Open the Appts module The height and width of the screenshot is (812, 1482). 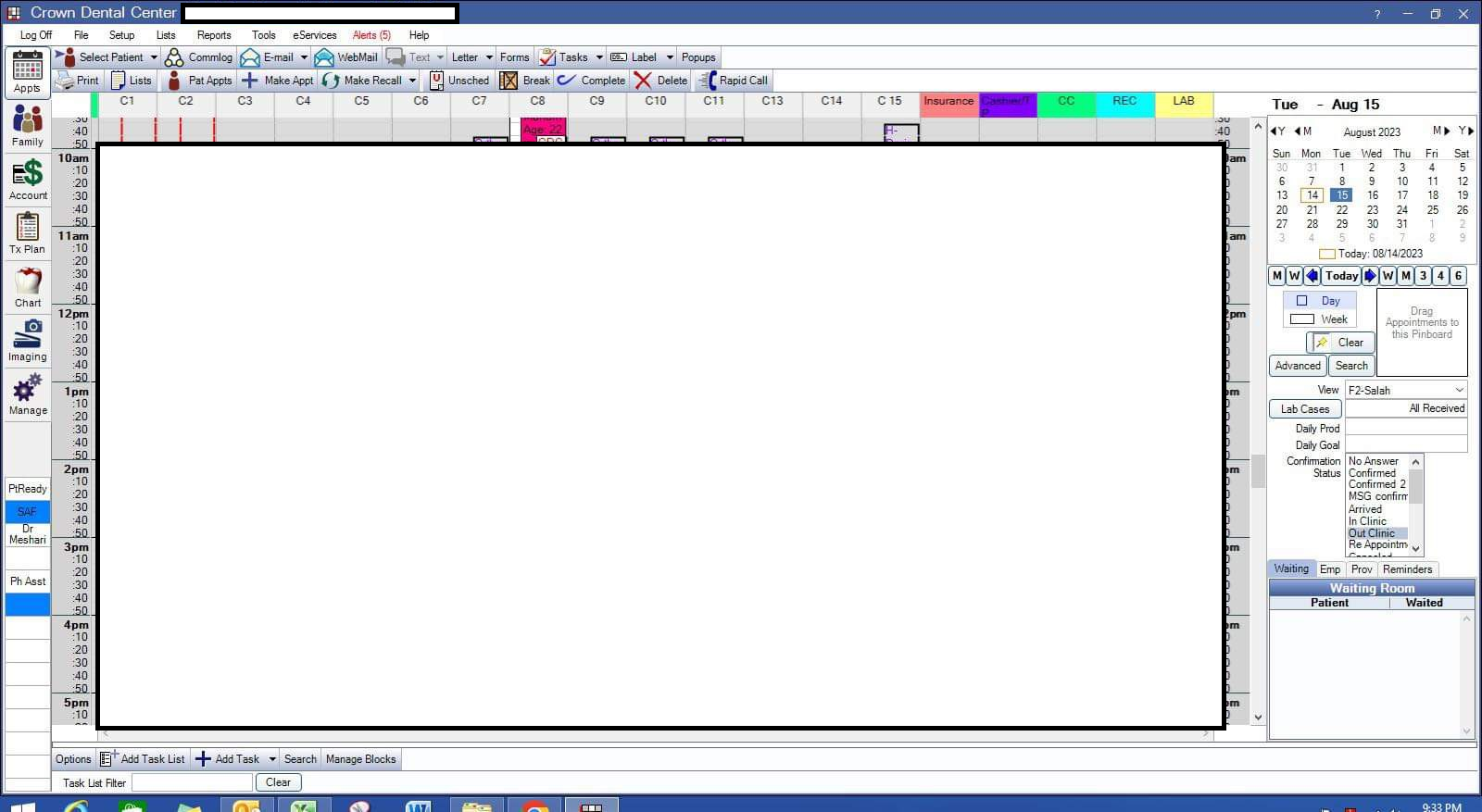point(27,71)
